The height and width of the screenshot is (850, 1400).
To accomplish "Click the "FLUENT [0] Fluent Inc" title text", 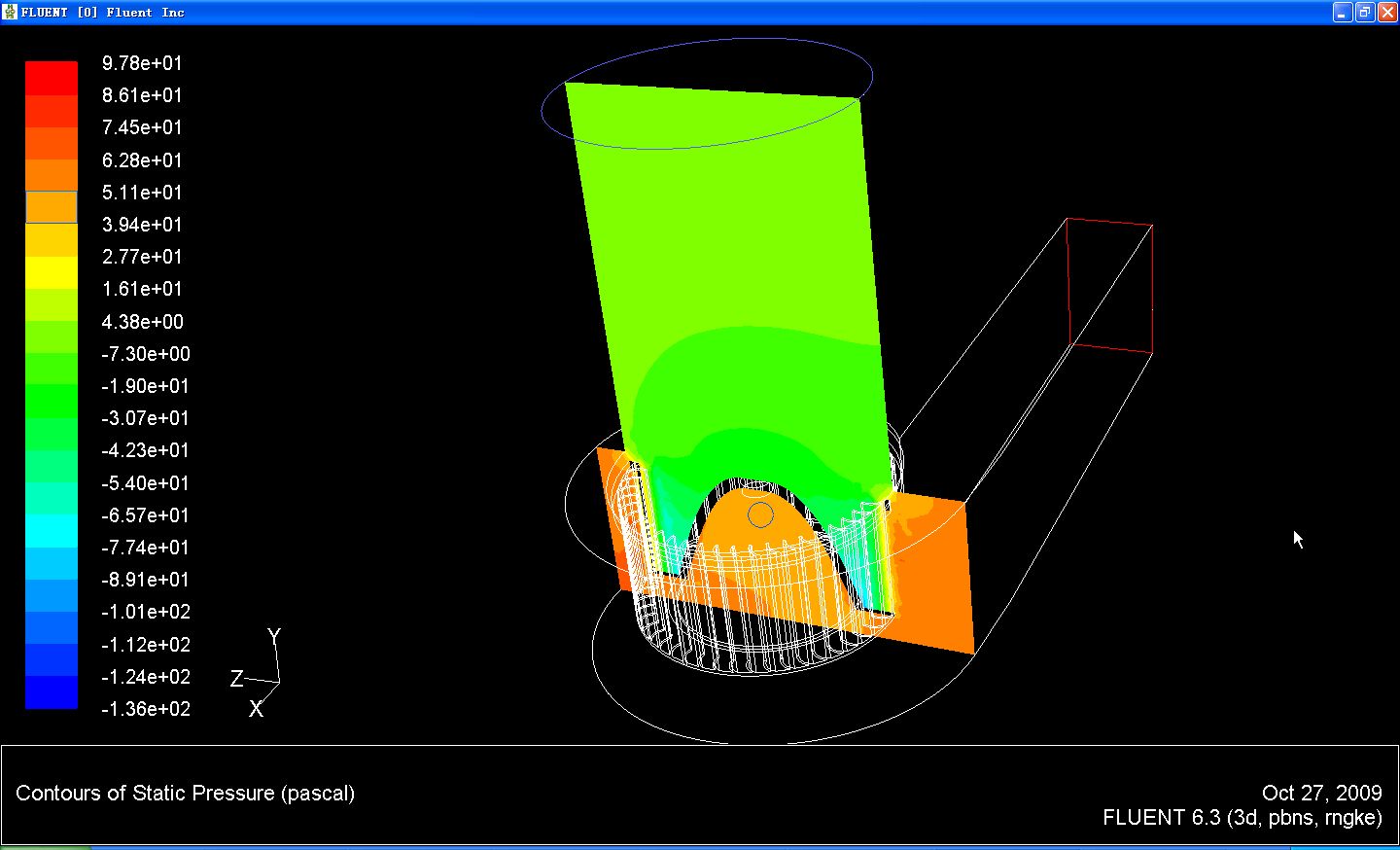I will [103, 13].
